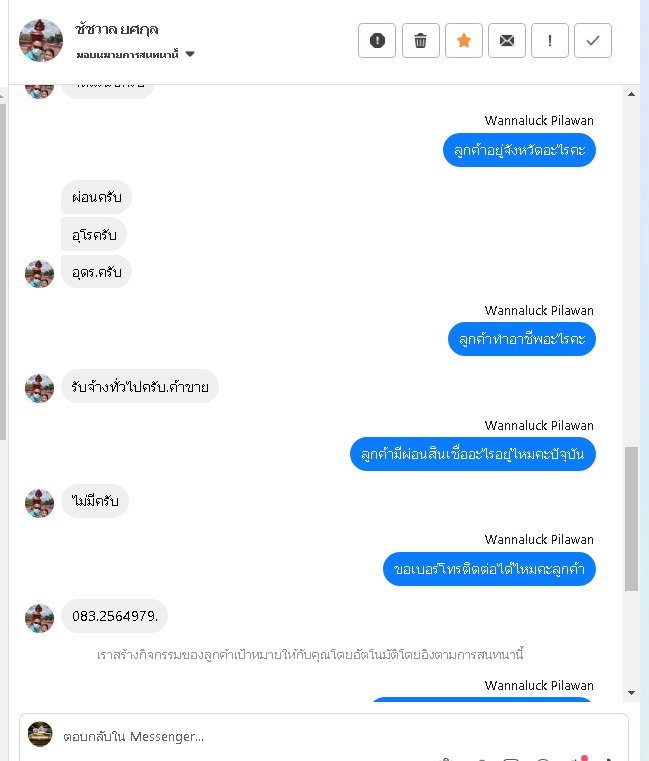Click the spam report icon button

[377, 40]
